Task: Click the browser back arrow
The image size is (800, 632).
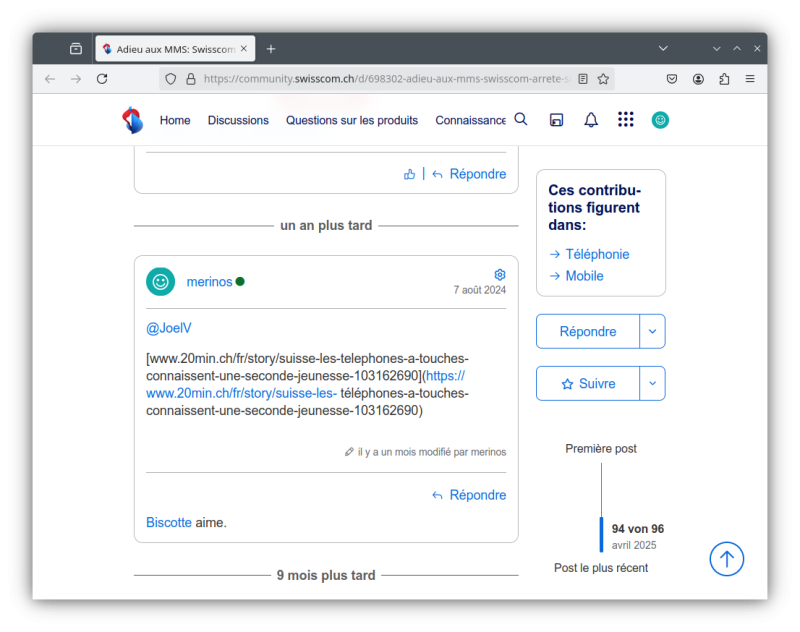Action: pos(49,79)
